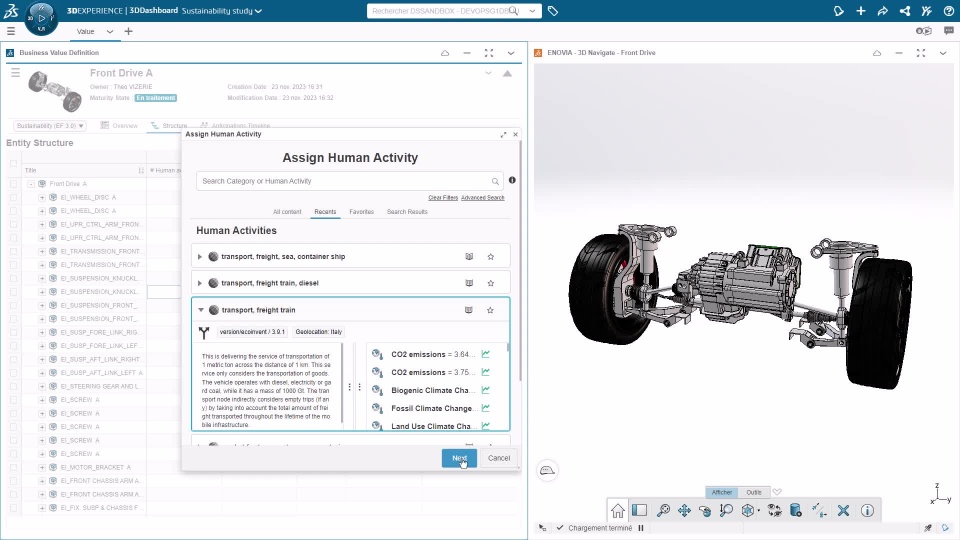Click the car view icon in 3D viewer
The image size is (960, 540).
pyautogui.click(x=547, y=470)
